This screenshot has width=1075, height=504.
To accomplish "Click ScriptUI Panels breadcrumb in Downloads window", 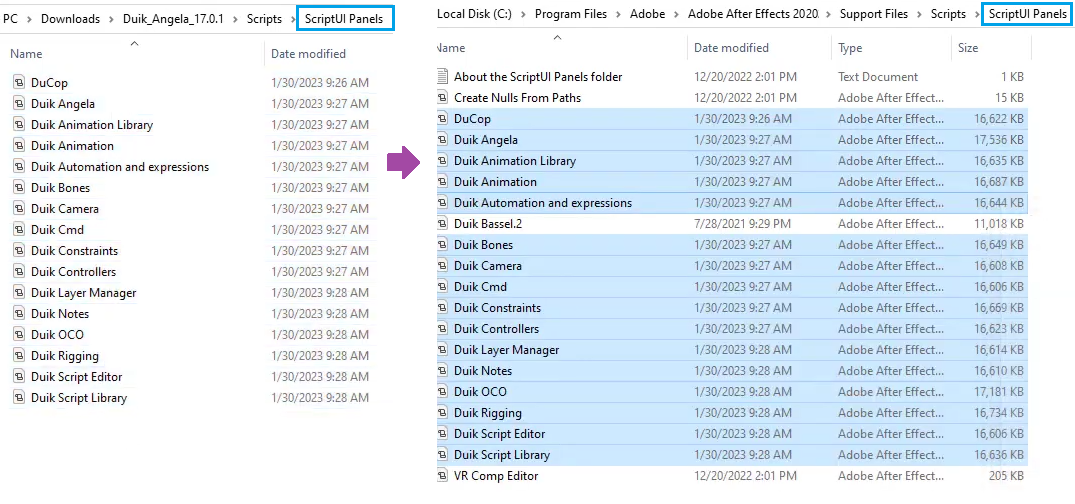I will click(344, 19).
